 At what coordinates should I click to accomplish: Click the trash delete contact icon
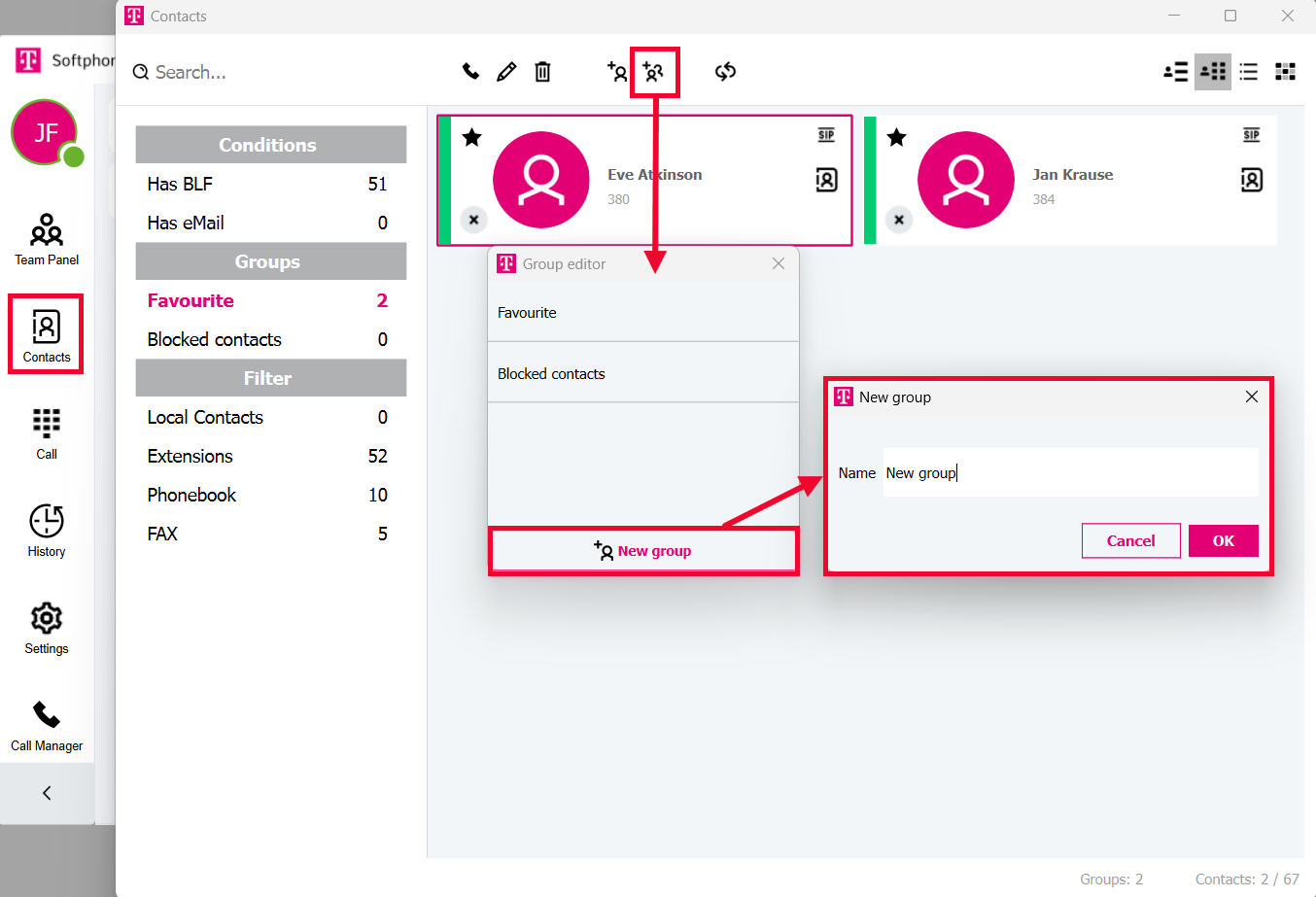tap(542, 72)
